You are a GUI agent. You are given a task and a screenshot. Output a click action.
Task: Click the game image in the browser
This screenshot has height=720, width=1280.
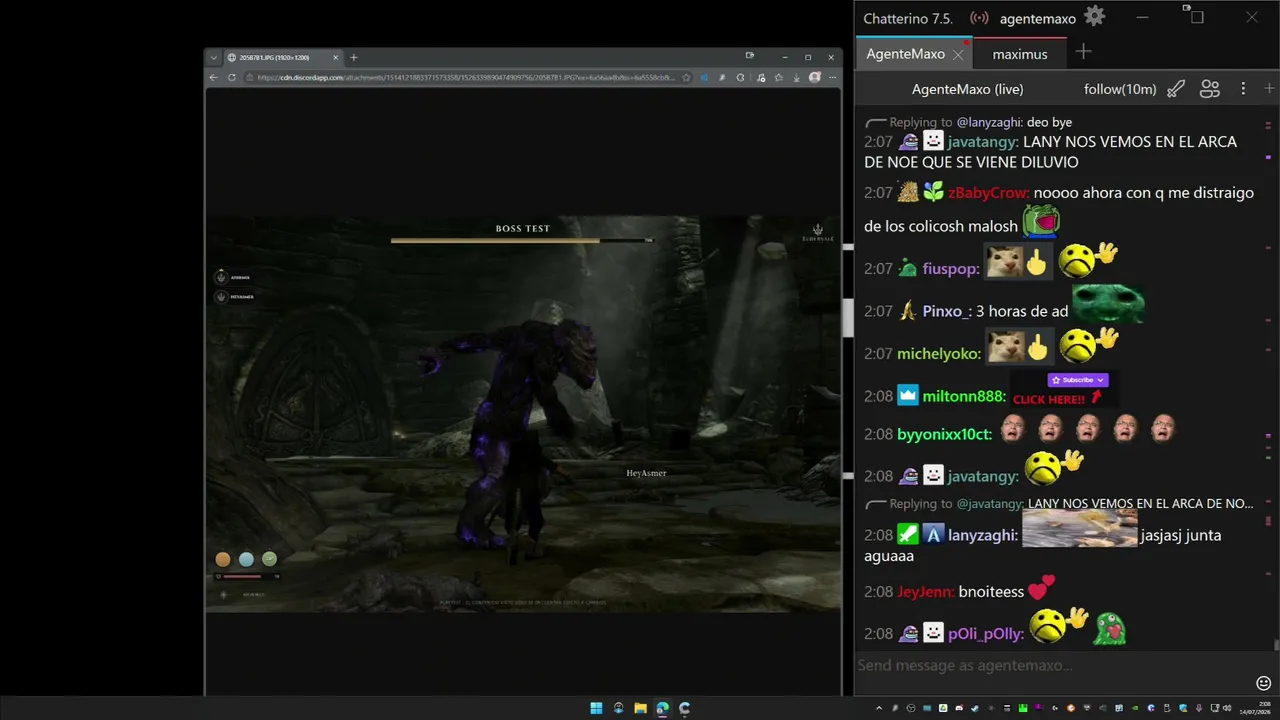point(523,413)
